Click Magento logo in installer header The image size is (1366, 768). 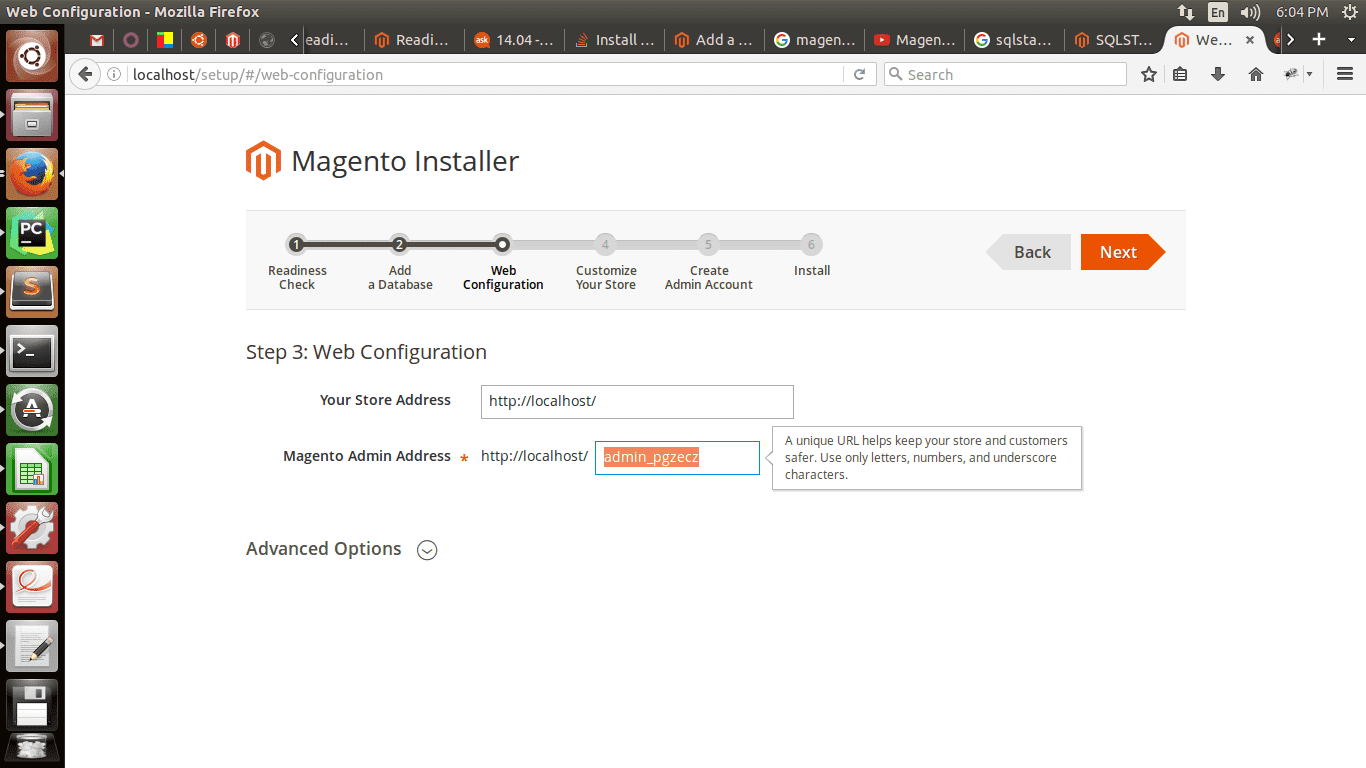point(263,161)
